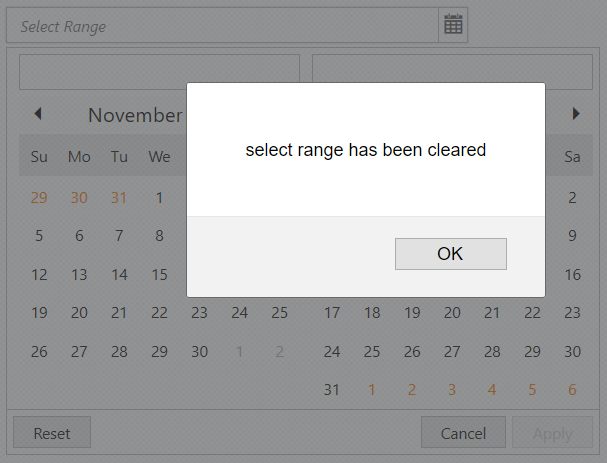Go to next month arrow
Screen dimensions: 607x463
point(576,114)
